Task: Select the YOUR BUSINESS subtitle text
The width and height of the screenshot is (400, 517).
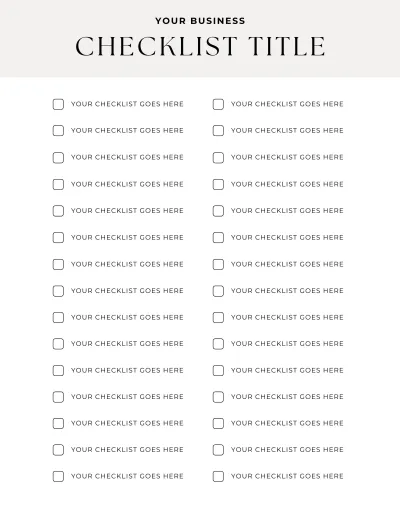Action: (200, 21)
